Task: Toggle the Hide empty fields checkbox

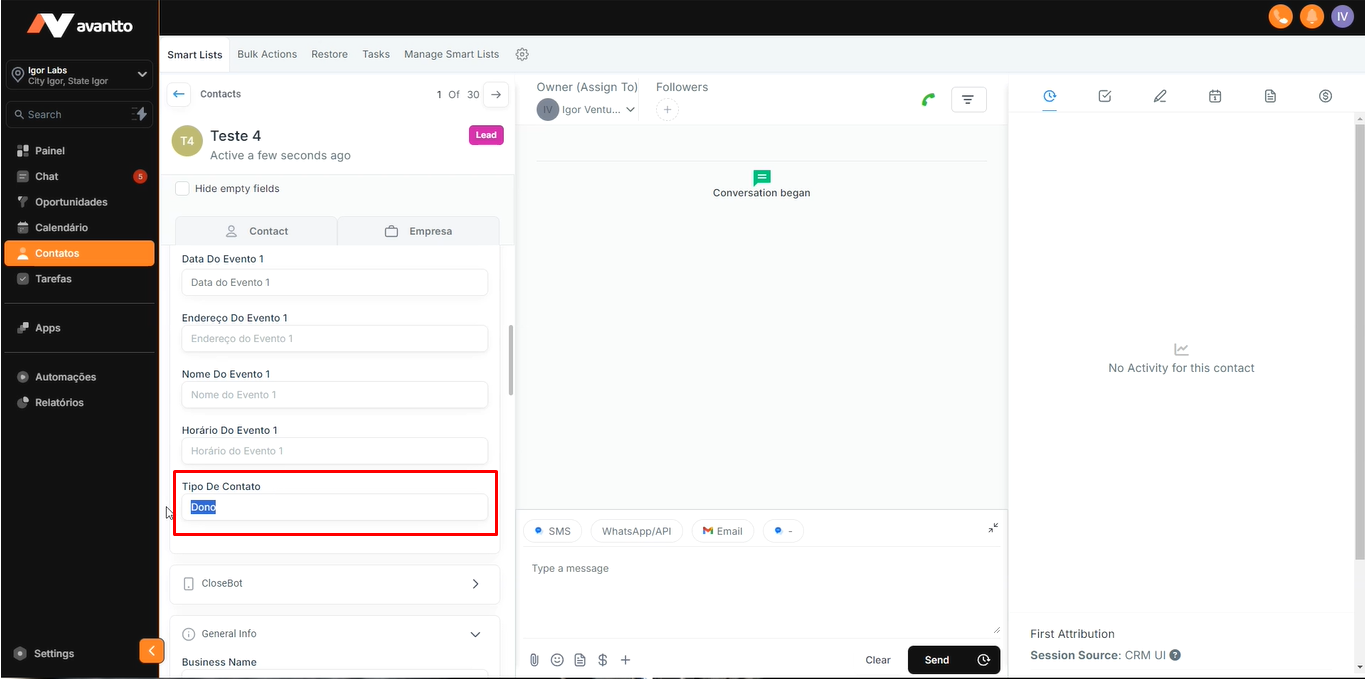Action: pos(182,188)
